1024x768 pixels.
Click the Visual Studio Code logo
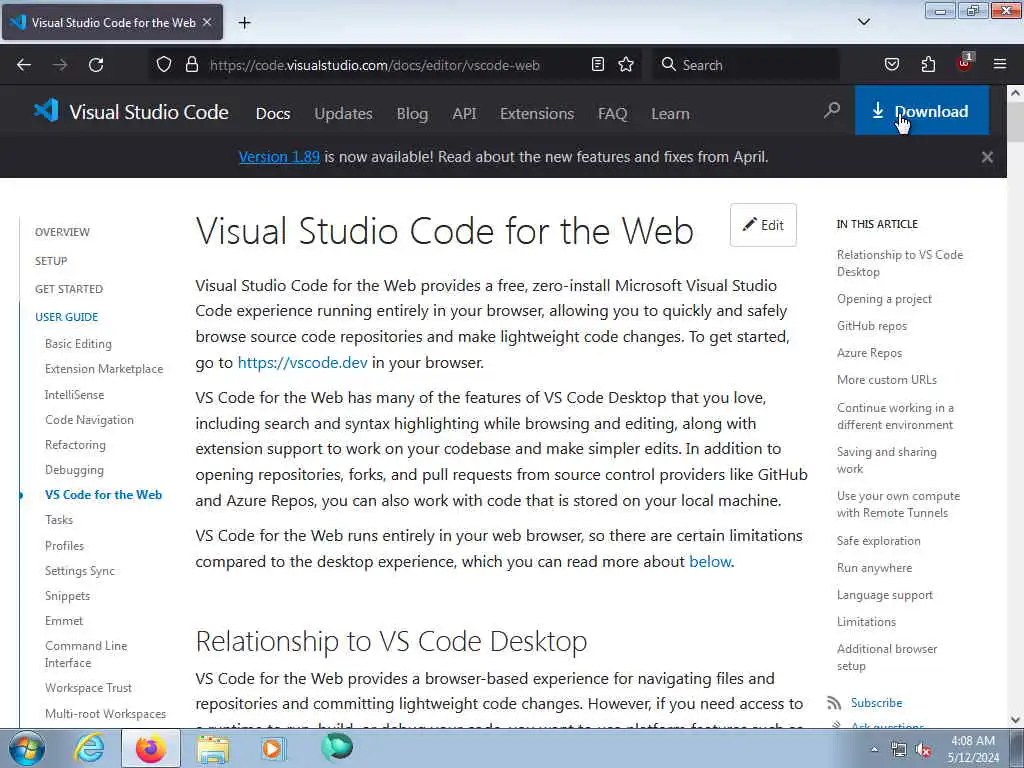[131, 112]
